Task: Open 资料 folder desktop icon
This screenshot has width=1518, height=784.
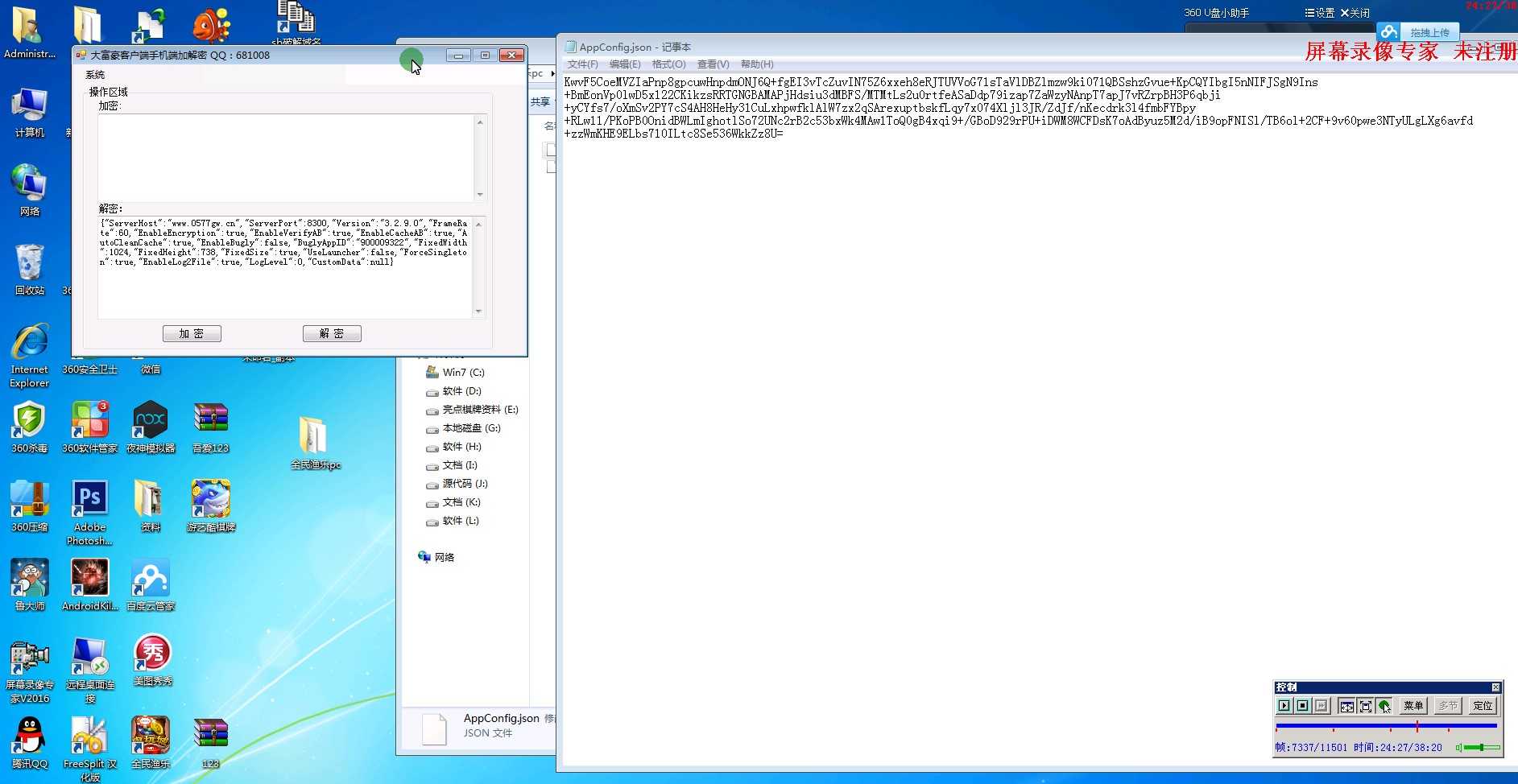Action: pos(150,506)
